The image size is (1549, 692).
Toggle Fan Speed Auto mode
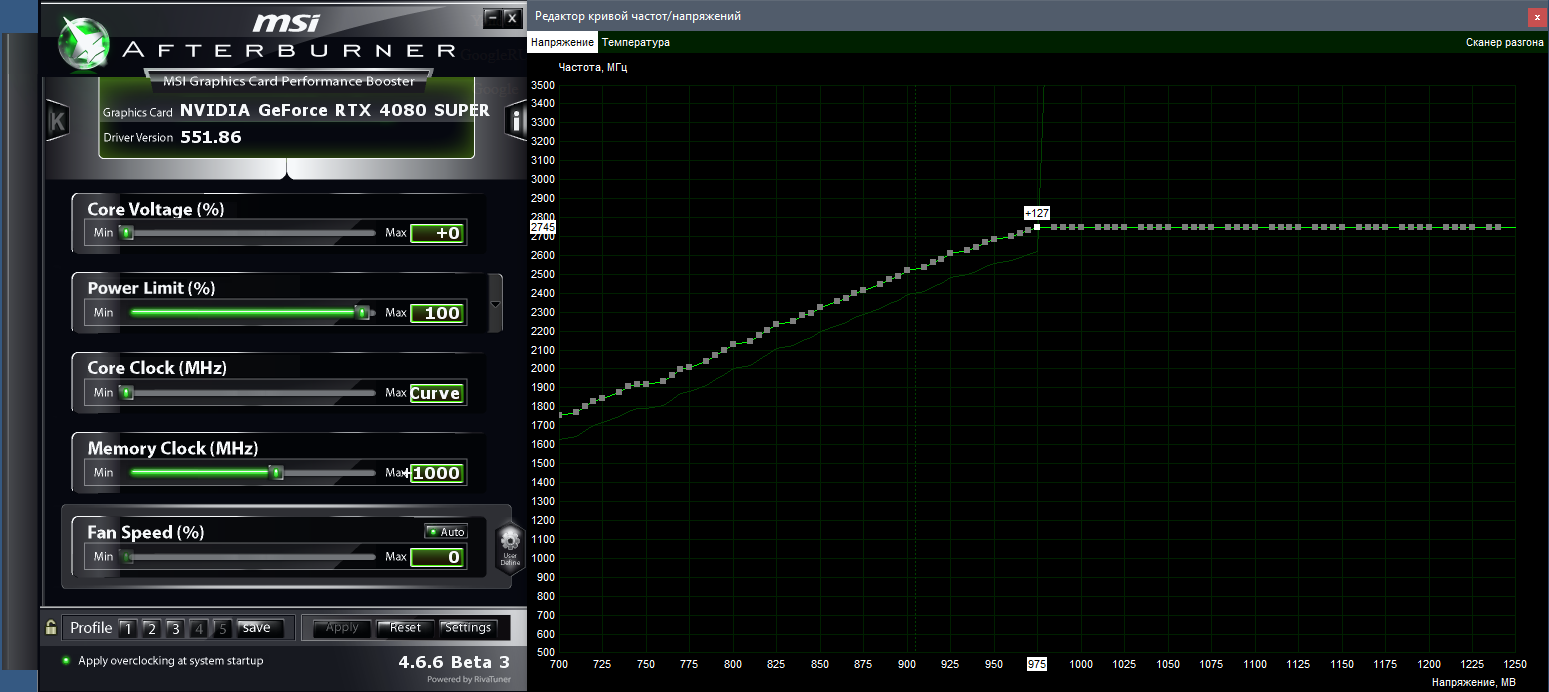(x=446, y=532)
